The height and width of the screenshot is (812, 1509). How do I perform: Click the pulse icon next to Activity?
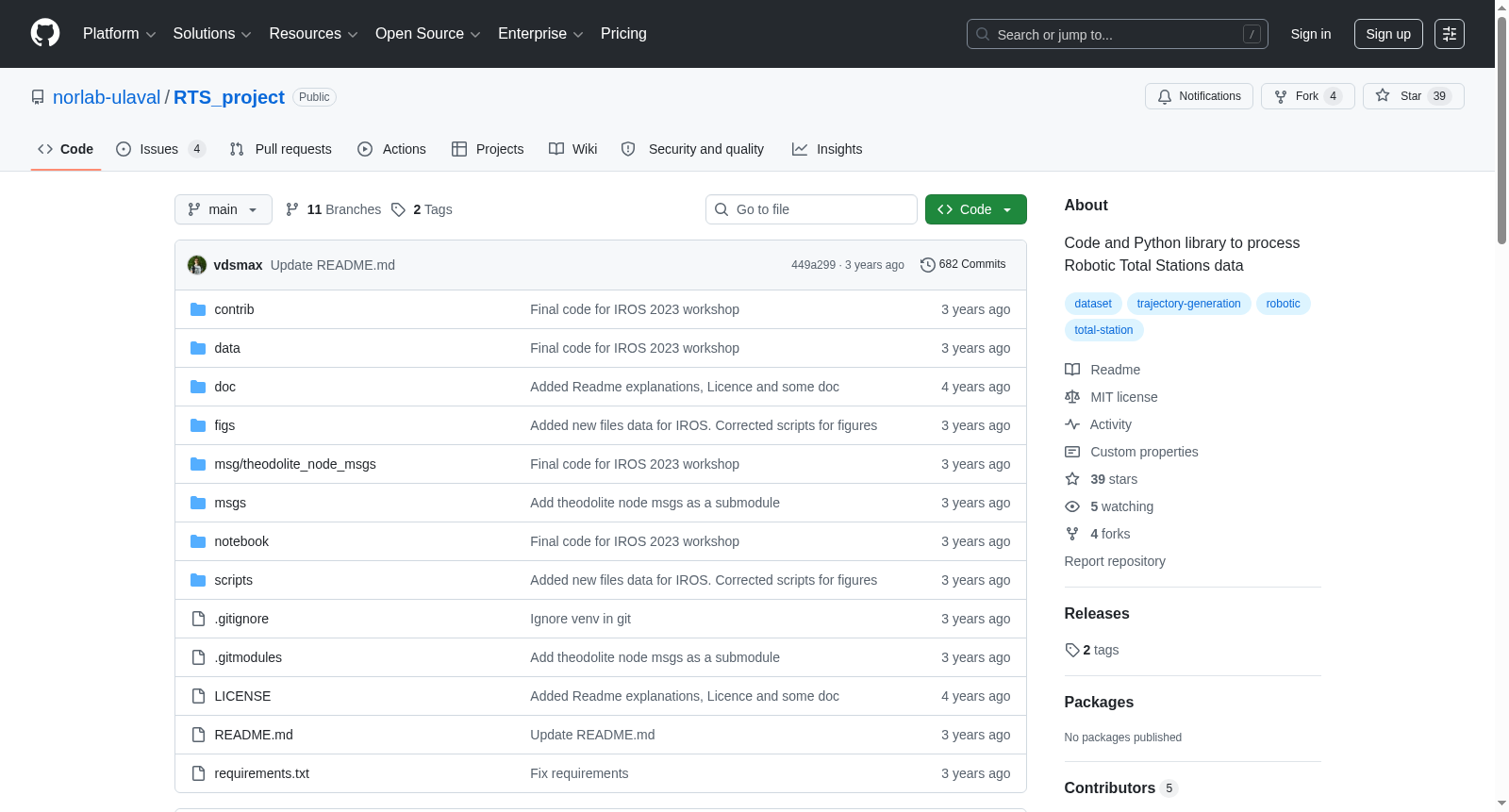coord(1072,424)
